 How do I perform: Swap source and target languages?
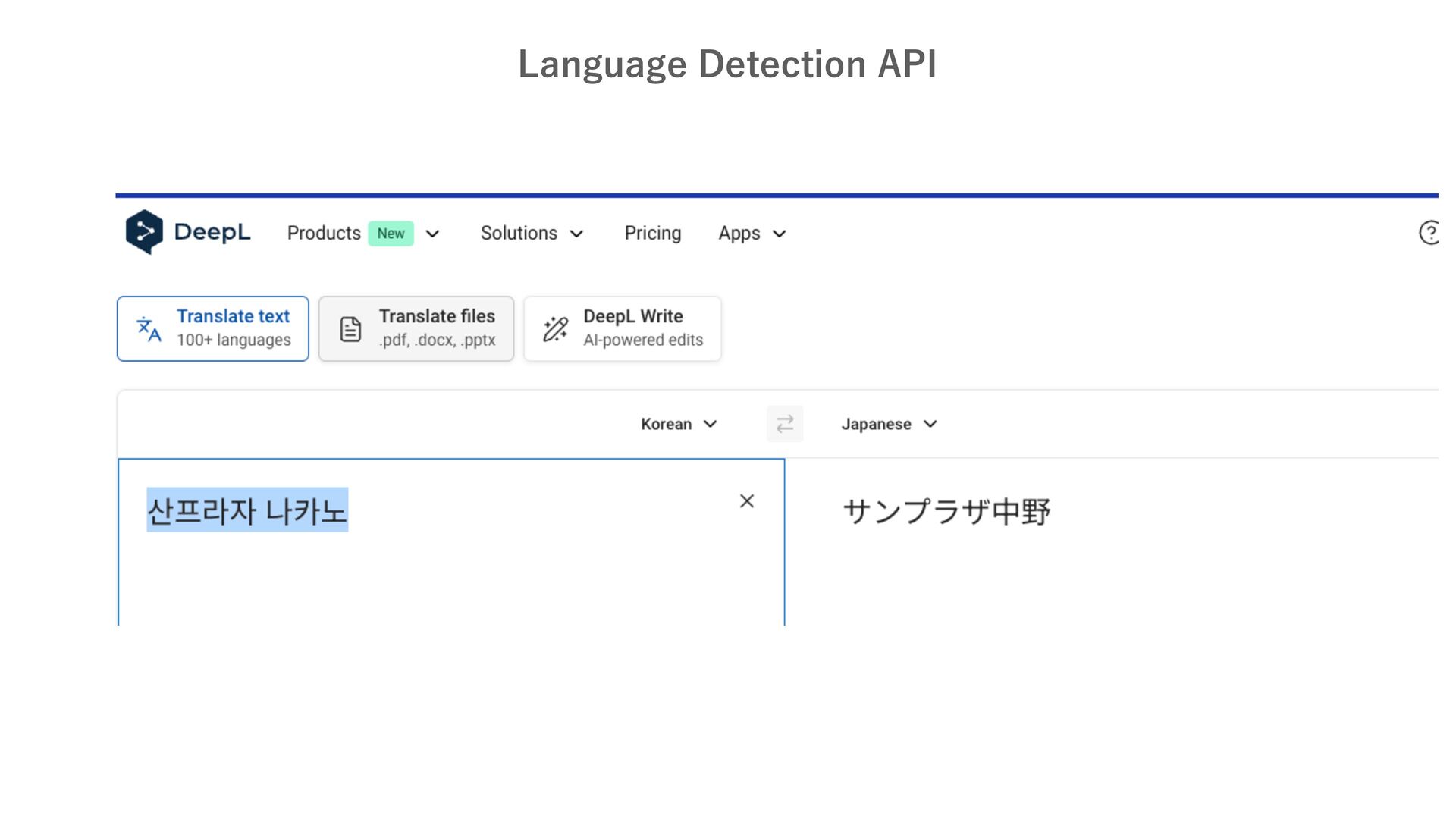[x=785, y=424]
